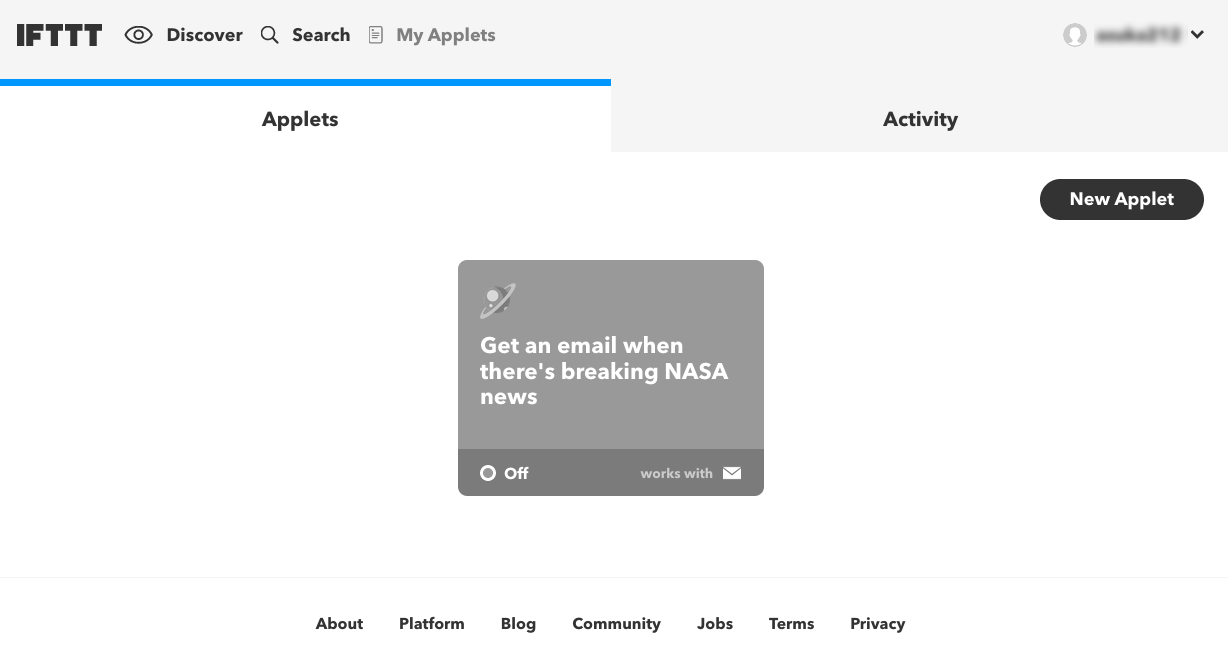Open the Privacy footer link
Screen dimensions: 1228x670
(x=877, y=623)
